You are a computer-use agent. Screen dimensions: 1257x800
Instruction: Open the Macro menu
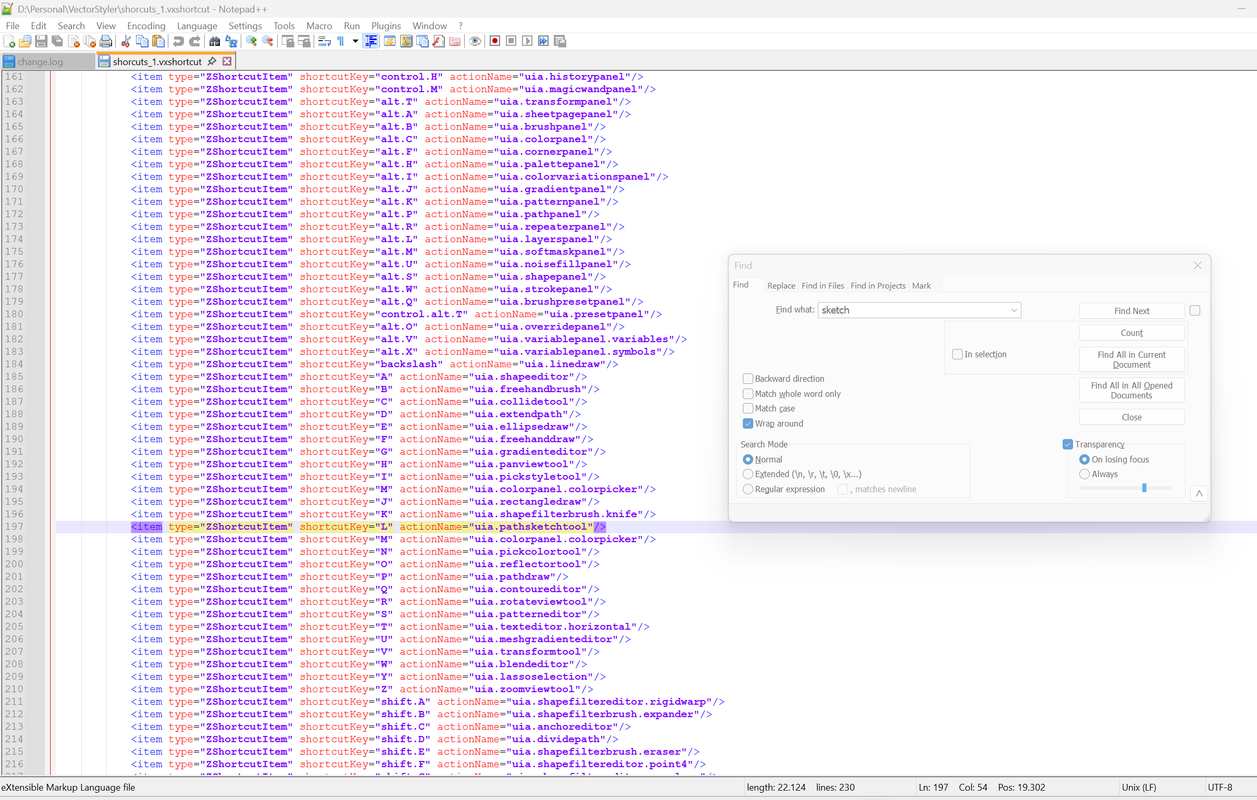319,26
